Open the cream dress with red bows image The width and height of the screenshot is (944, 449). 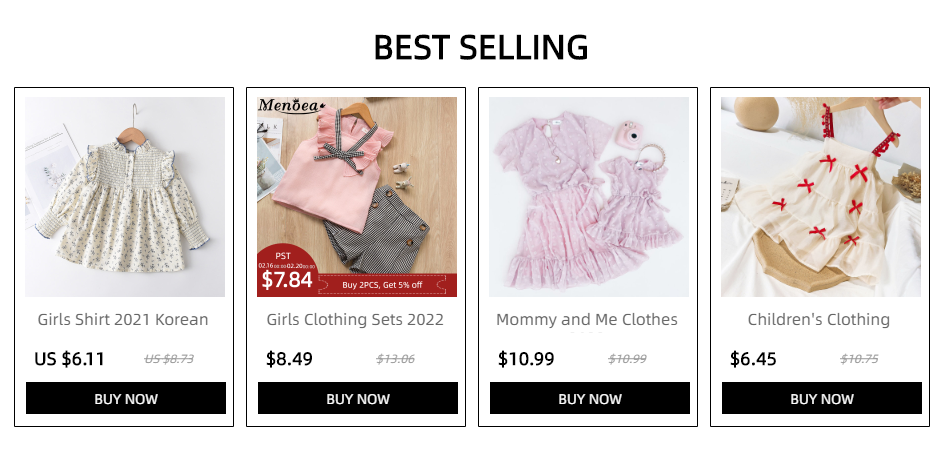(x=821, y=197)
